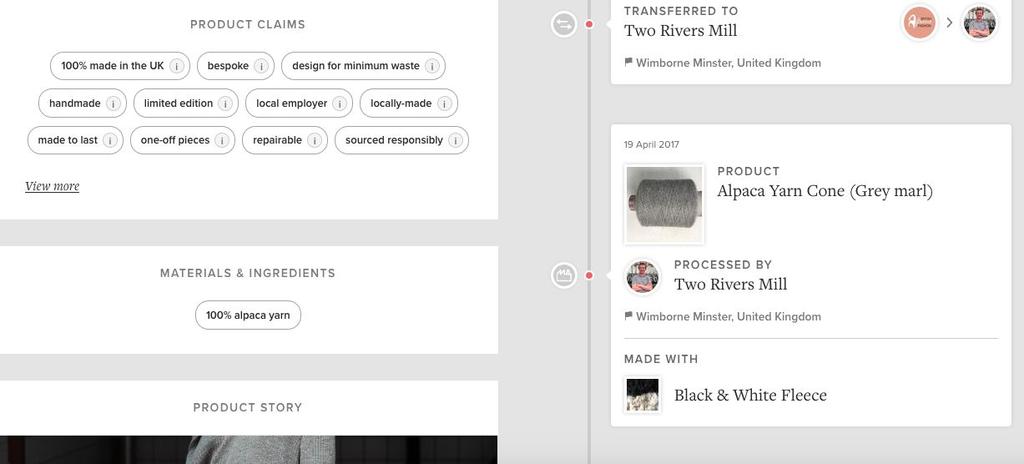Click timeline dot for transfer event
Viewport: 1024px width, 464px height.
[x=589, y=25]
